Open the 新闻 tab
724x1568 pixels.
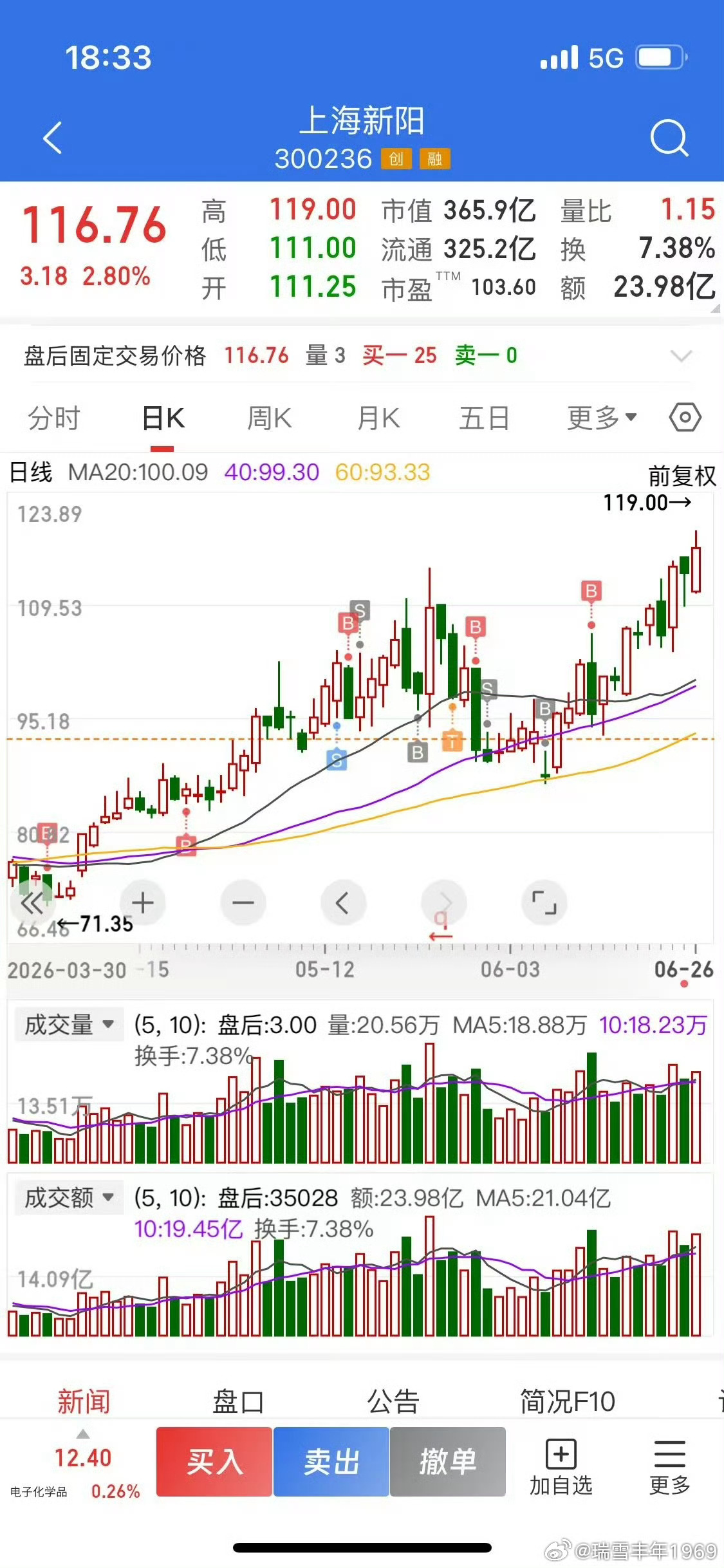84,1401
